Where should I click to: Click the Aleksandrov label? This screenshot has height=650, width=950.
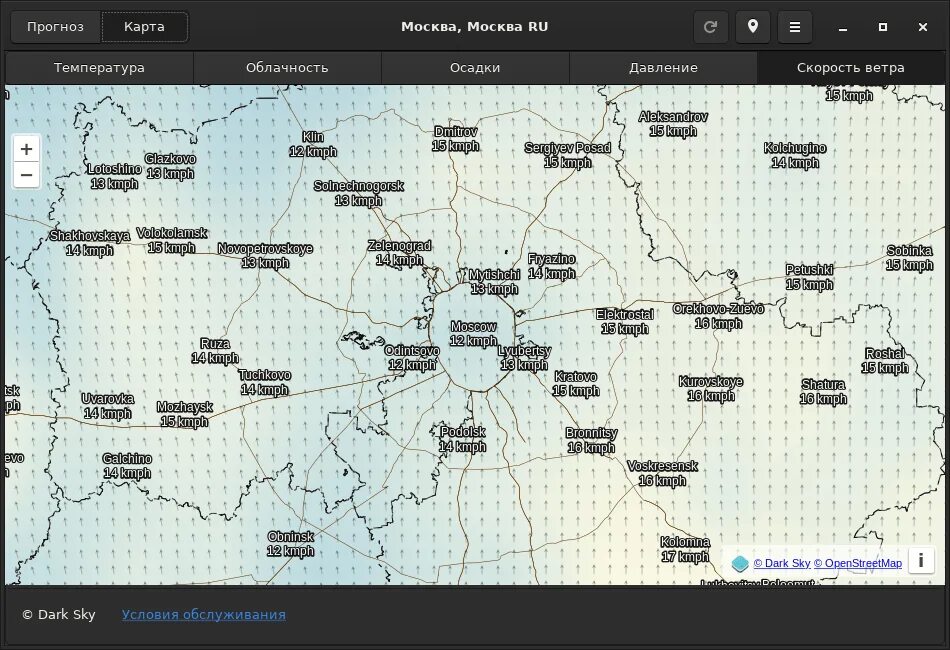pos(673,124)
